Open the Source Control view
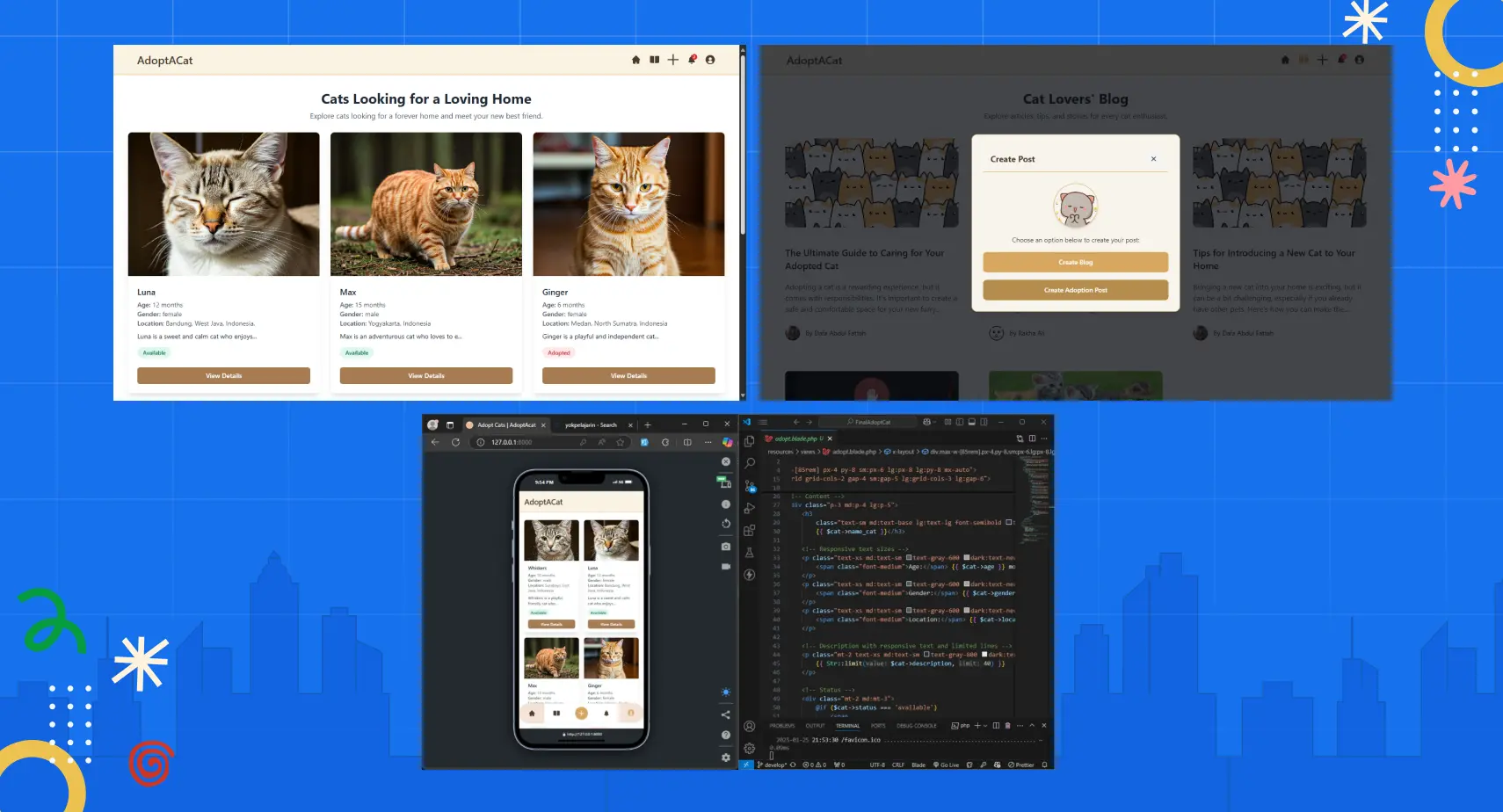This screenshot has width=1503, height=812. click(750, 485)
